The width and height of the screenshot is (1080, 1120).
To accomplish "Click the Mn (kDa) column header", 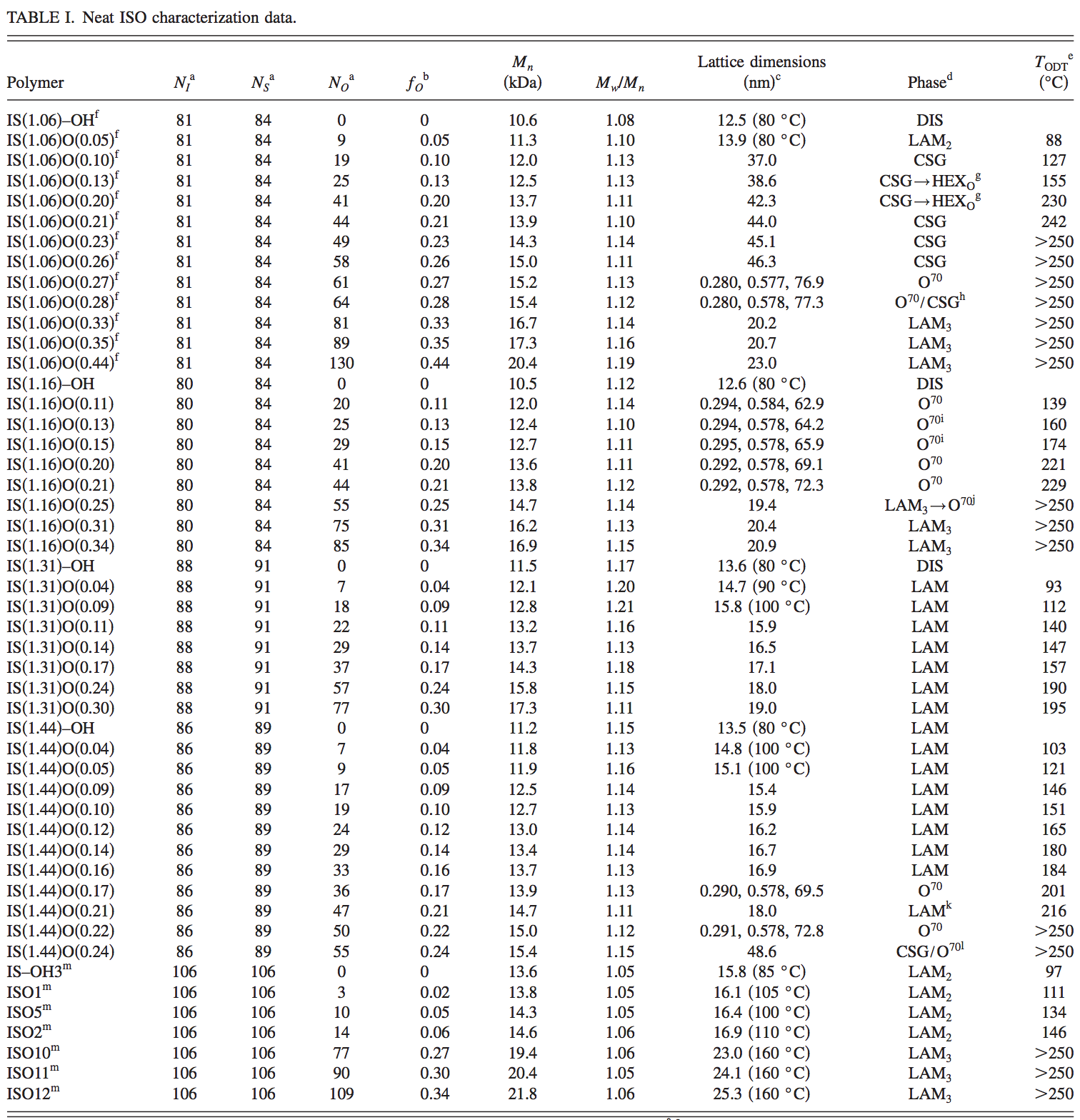I will tap(522, 72).
